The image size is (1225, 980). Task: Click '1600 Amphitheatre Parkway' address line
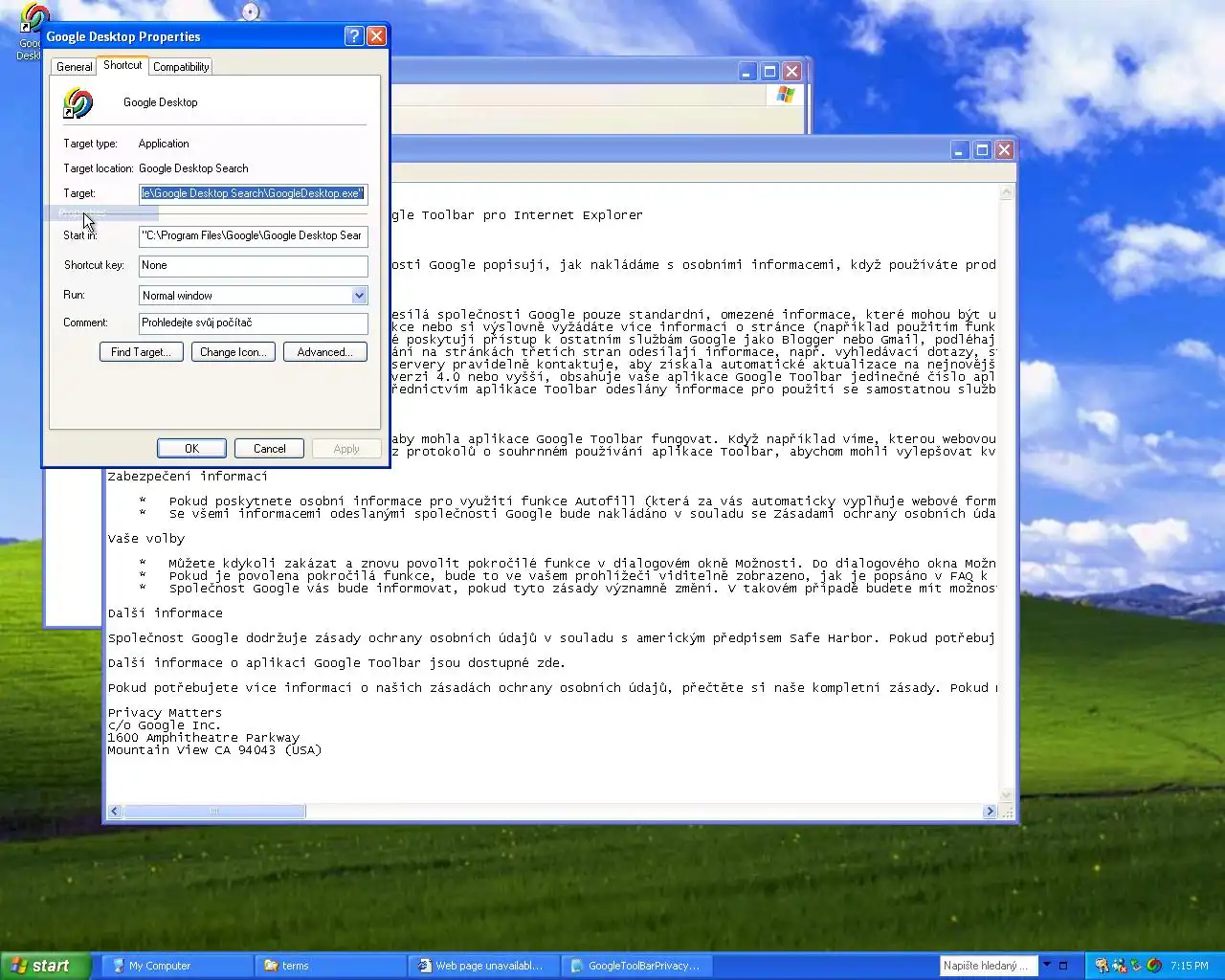pyautogui.click(x=203, y=738)
